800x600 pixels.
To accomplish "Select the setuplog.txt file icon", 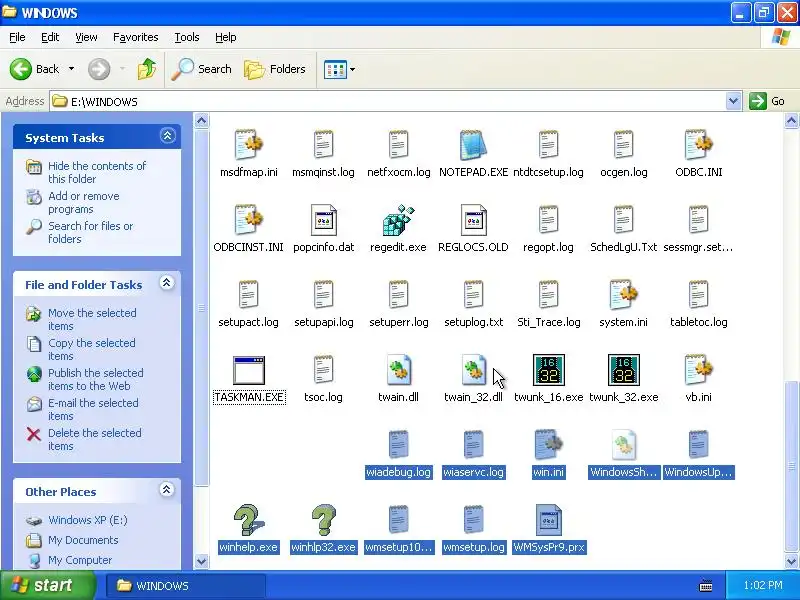I will click(473, 295).
